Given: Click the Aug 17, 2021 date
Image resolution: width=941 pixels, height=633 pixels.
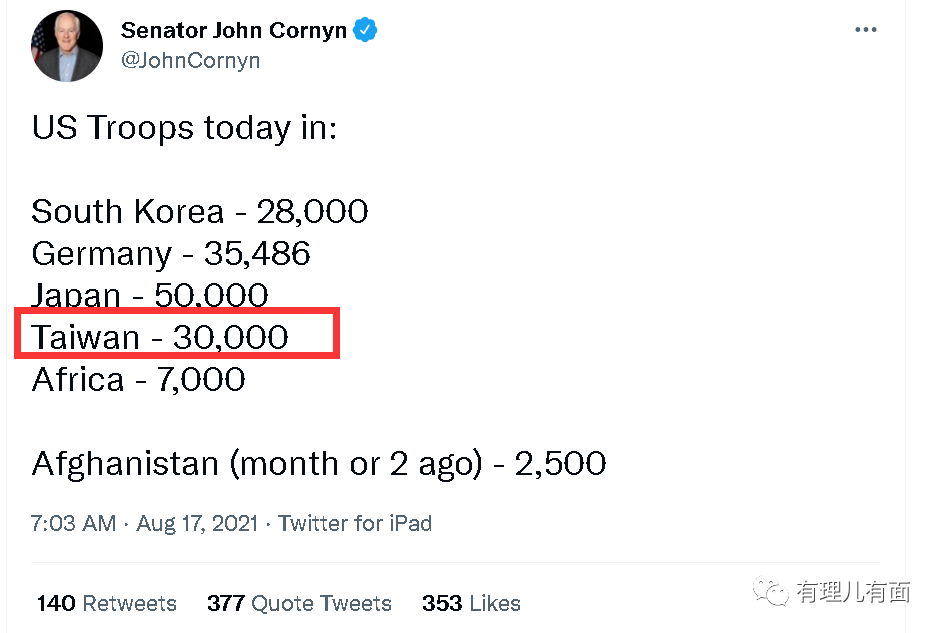Looking at the screenshot, I should pyautogui.click(x=197, y=523).
